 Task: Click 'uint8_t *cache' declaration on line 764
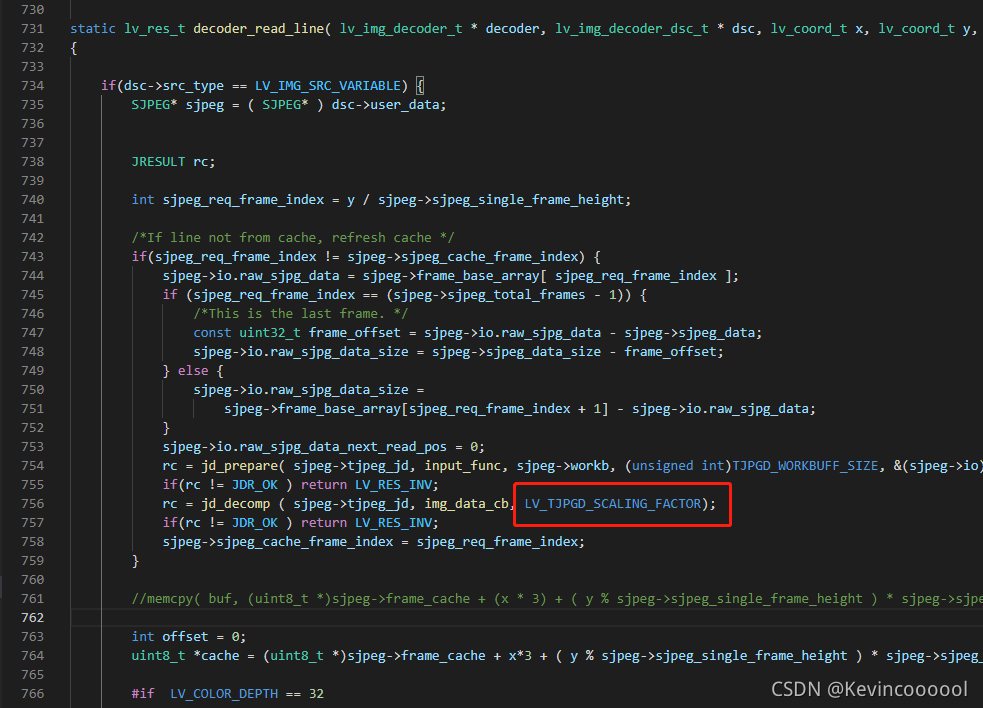coord(186,657)
